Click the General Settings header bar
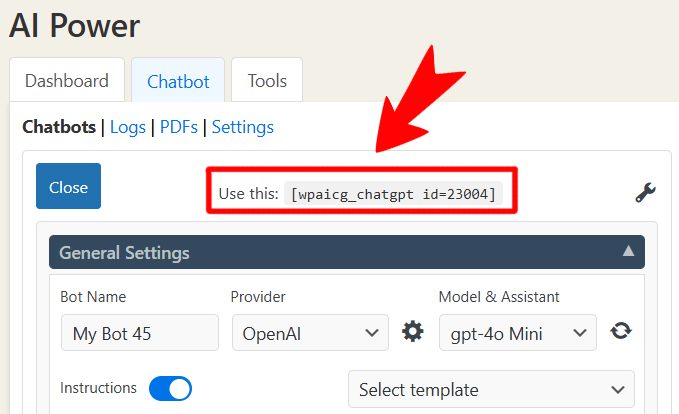 coord(347,252)
